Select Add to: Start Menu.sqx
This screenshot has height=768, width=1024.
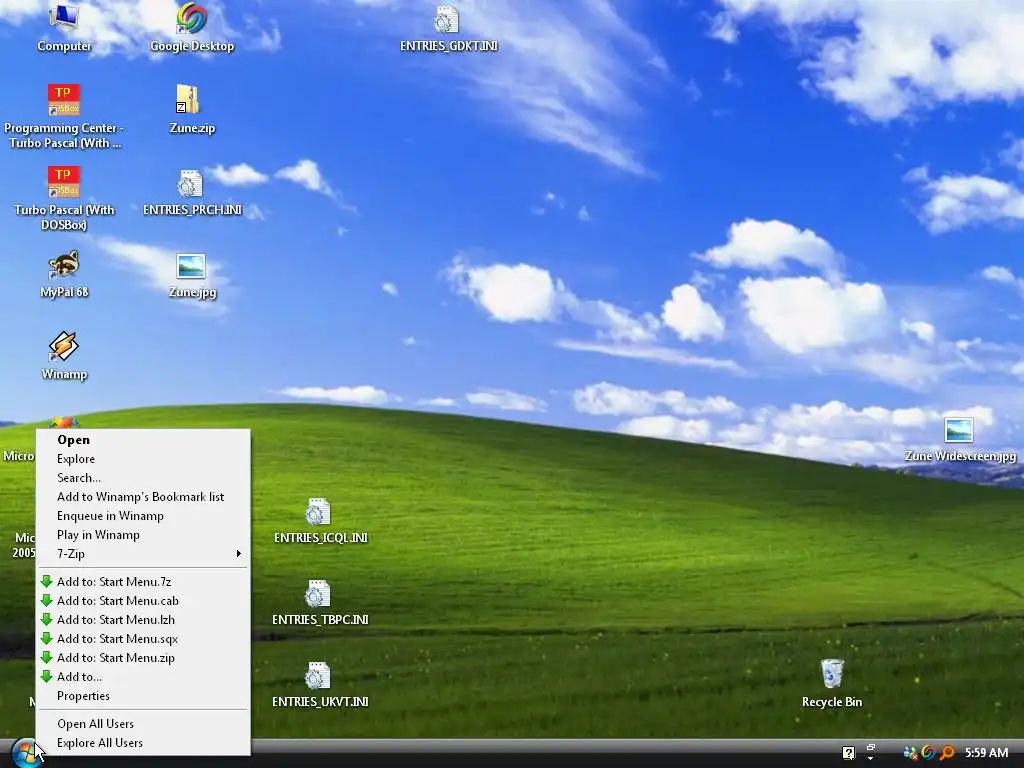(x=143, y=639)
